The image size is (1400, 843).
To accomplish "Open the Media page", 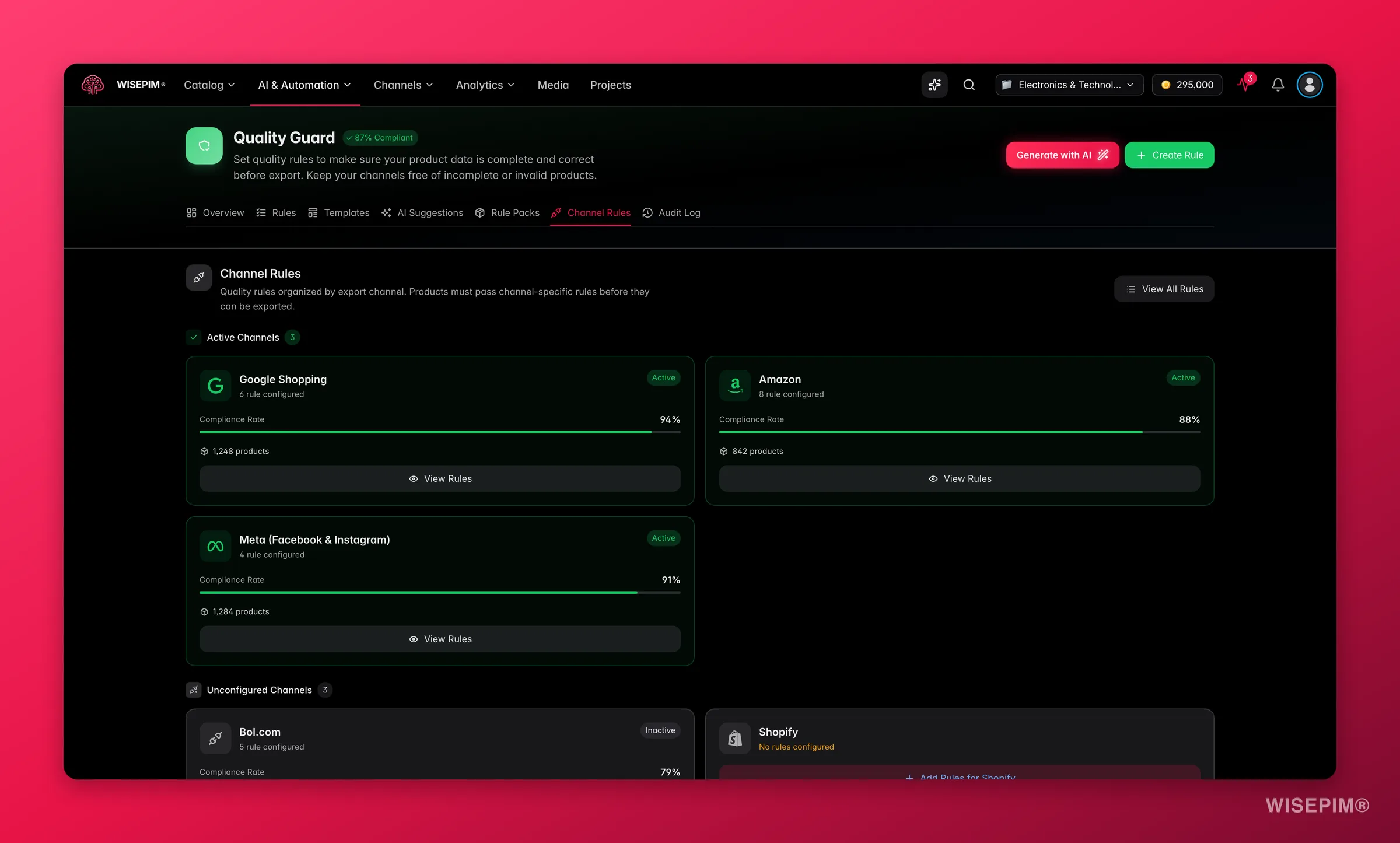I will [553, 85].
